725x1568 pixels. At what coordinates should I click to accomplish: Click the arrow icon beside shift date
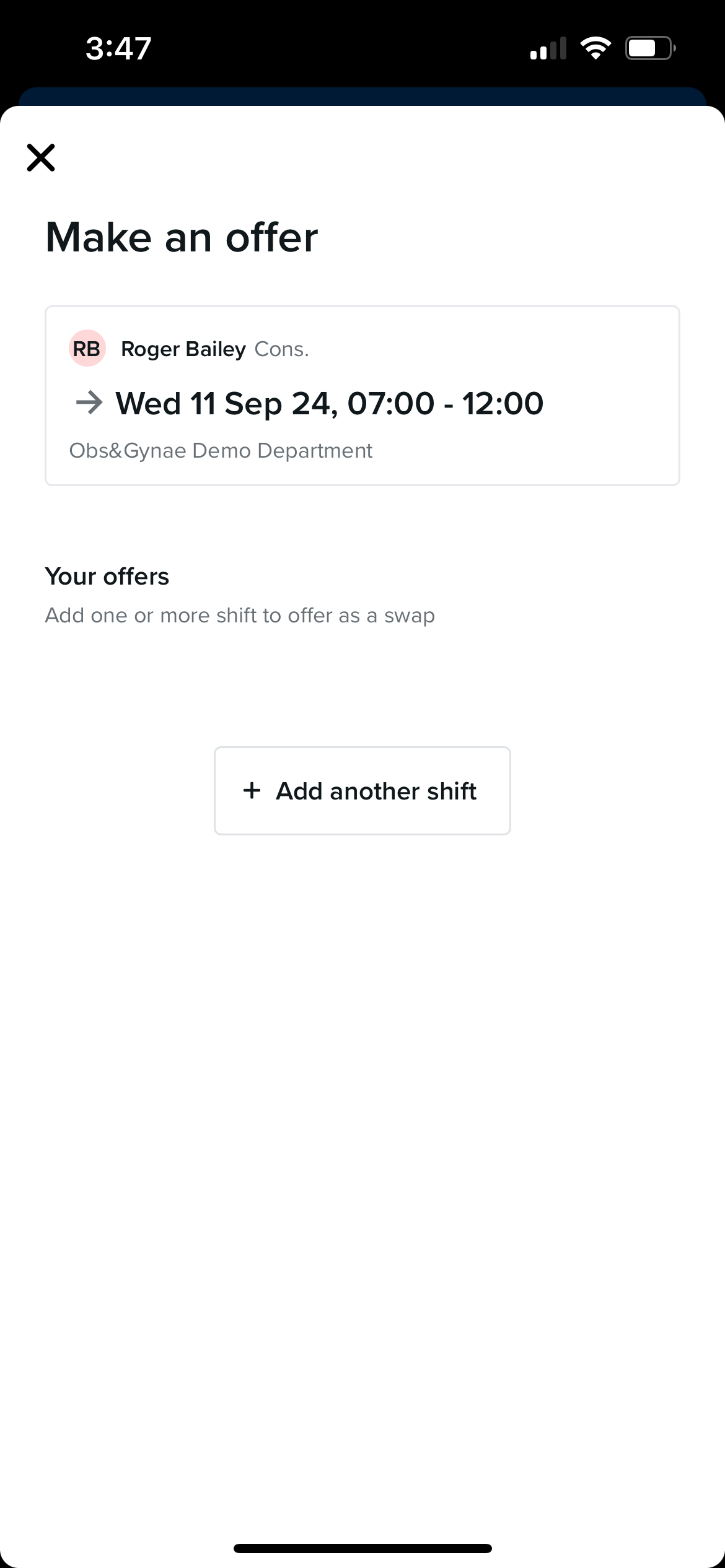89,403
